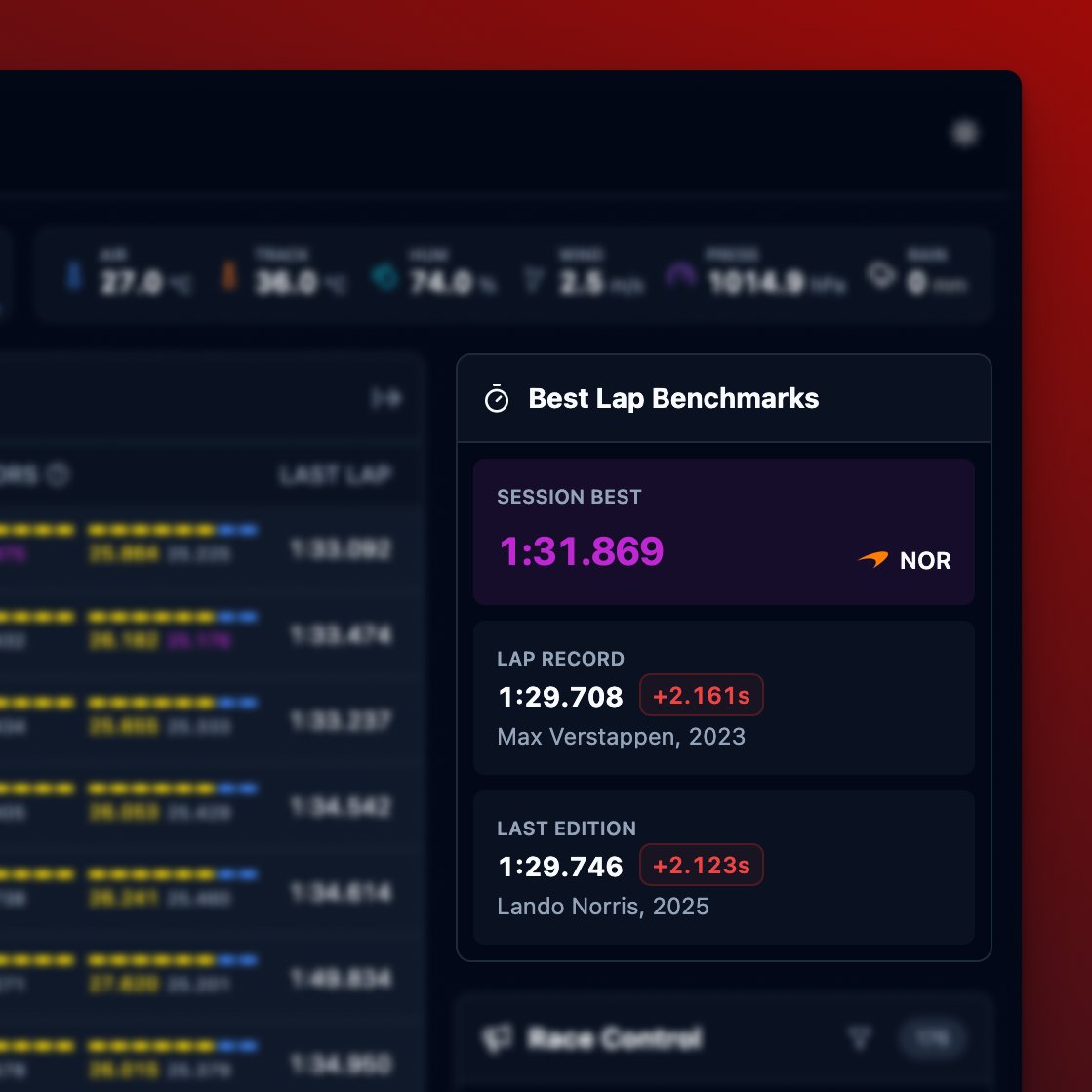Click the purple 1:31.869 session best time
The height and width of the screenshot is (1092, 1092).
(582, 550)
